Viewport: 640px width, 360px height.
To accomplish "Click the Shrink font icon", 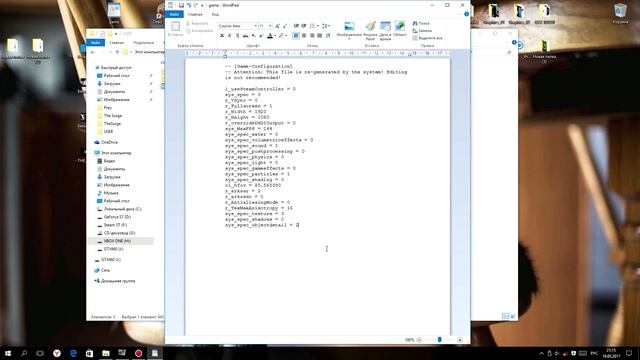I will [285, 26].
